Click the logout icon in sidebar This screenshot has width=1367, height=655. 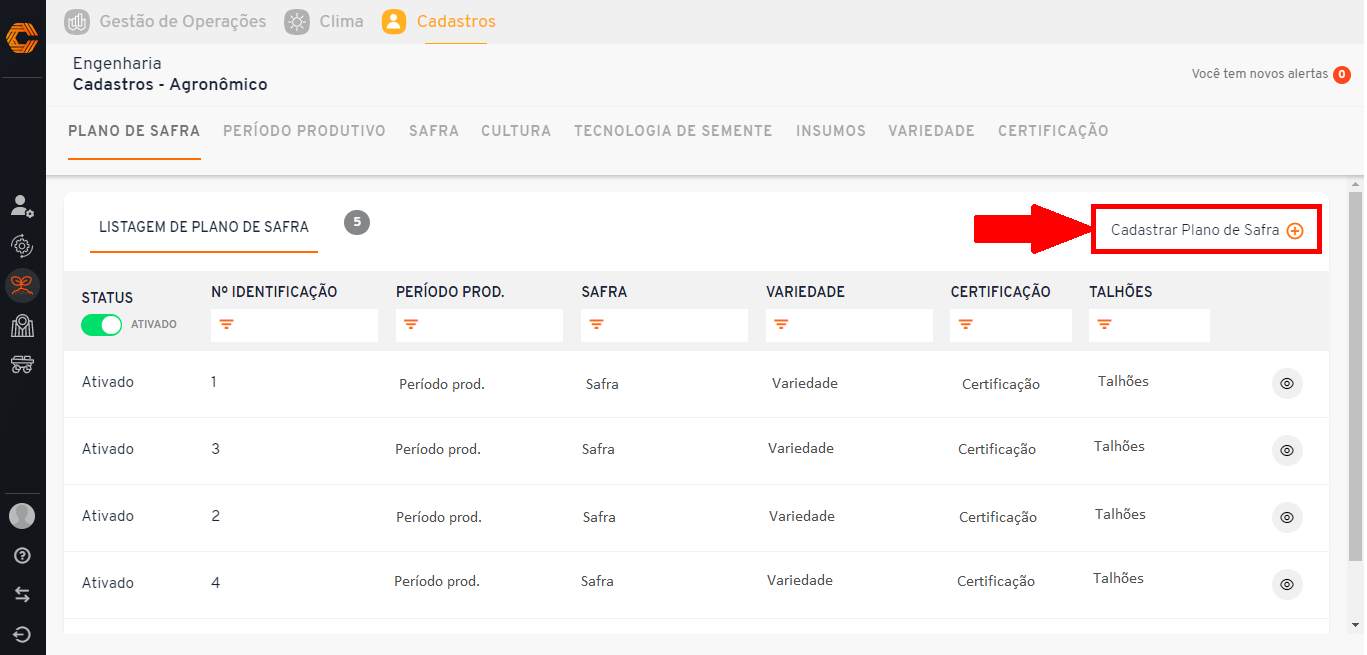click(x=22, y=634)
